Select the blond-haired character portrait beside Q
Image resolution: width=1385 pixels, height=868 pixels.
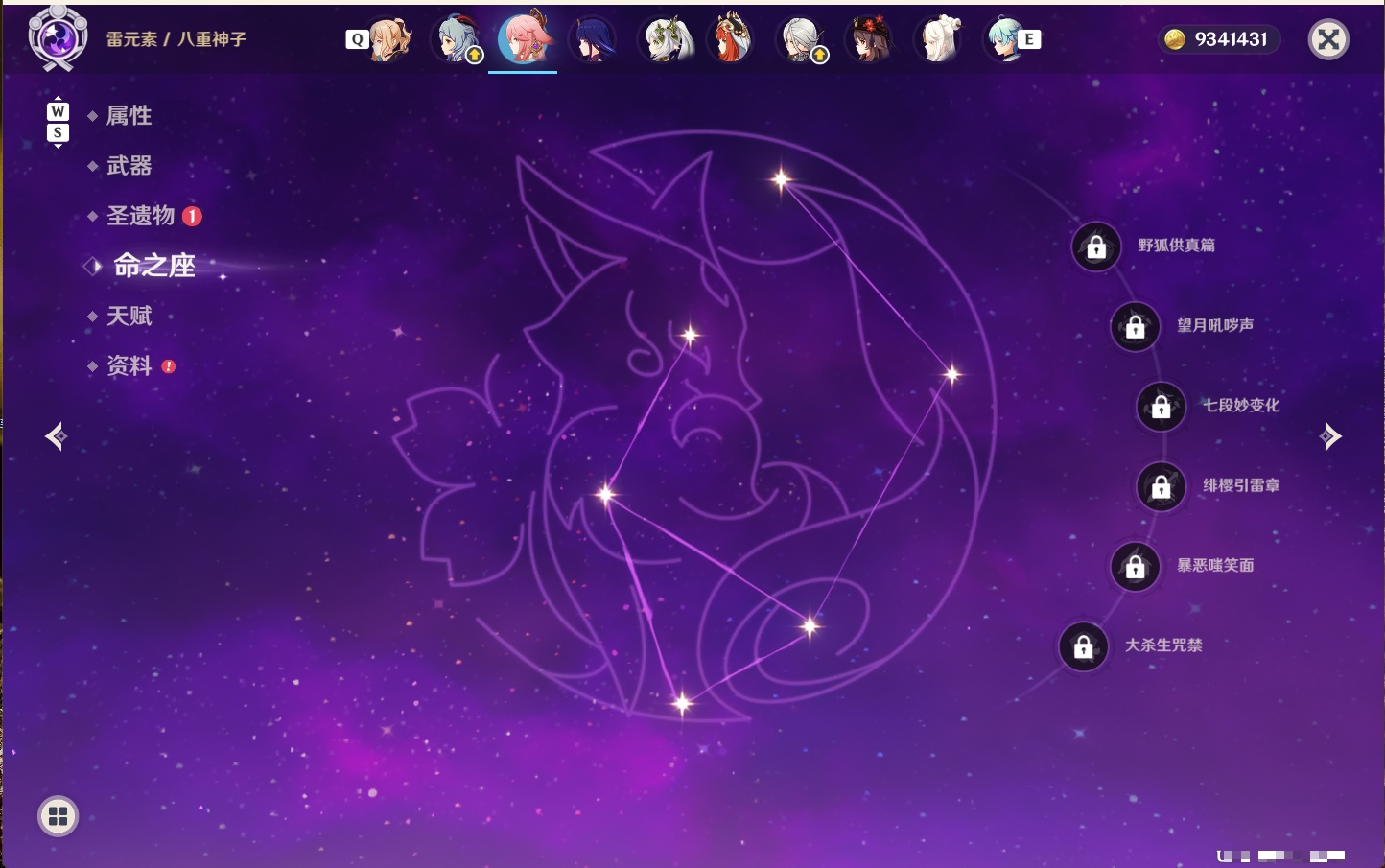(x=390, y=39)
